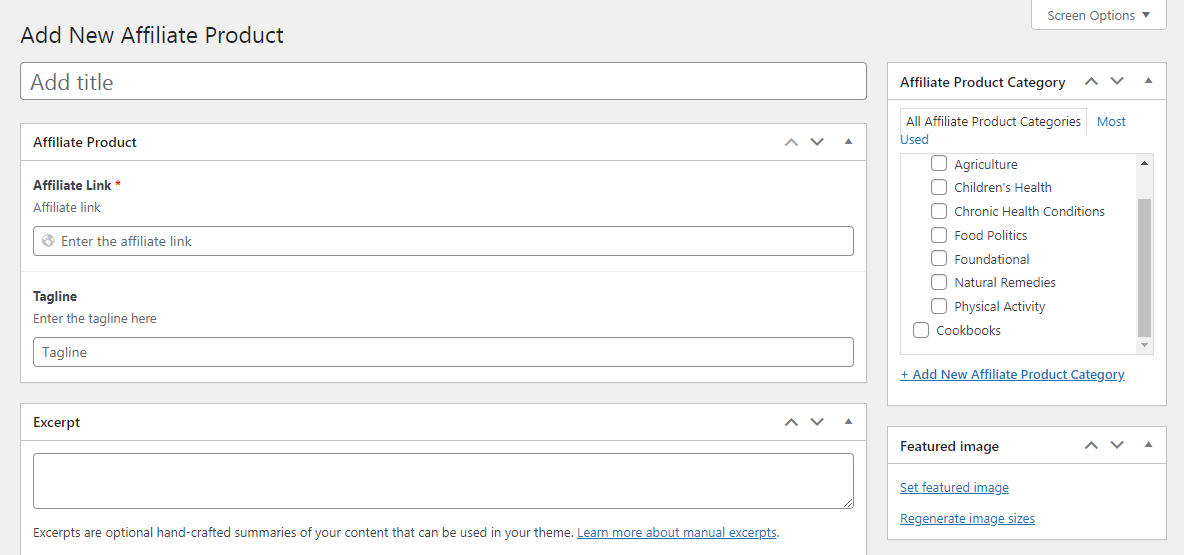Collapse Affiliate Product Category panel

click(1149, 81)
